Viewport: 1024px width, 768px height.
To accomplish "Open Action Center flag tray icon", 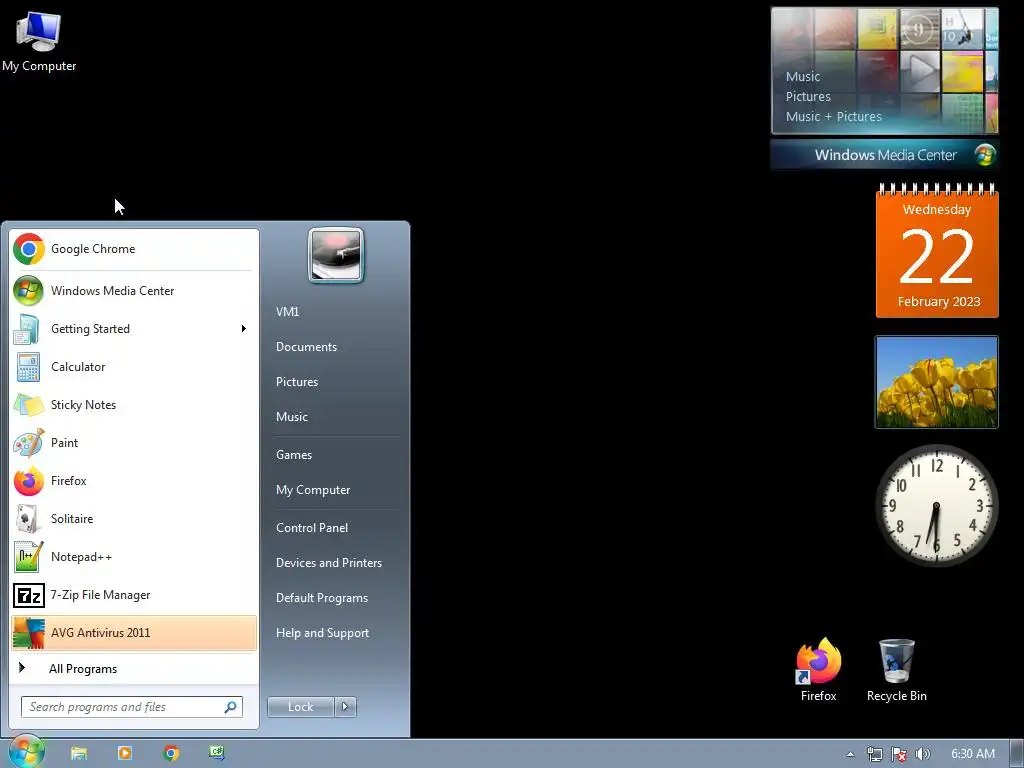I will pyautogui.click(x=899, y=754).
